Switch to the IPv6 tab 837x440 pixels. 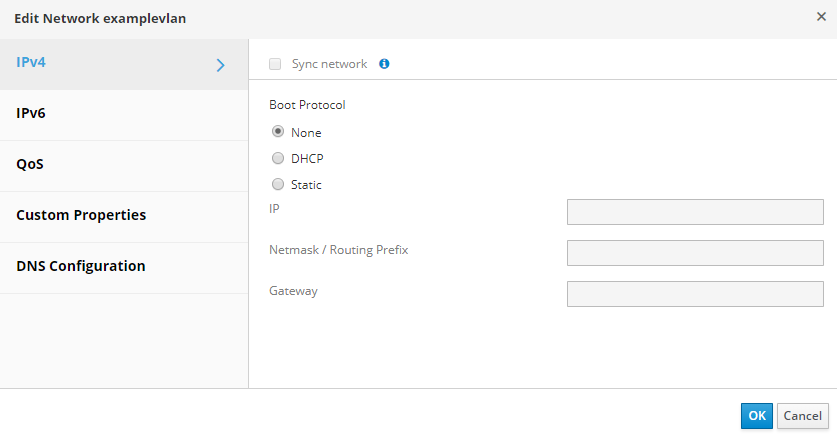(x=31, y=113)
